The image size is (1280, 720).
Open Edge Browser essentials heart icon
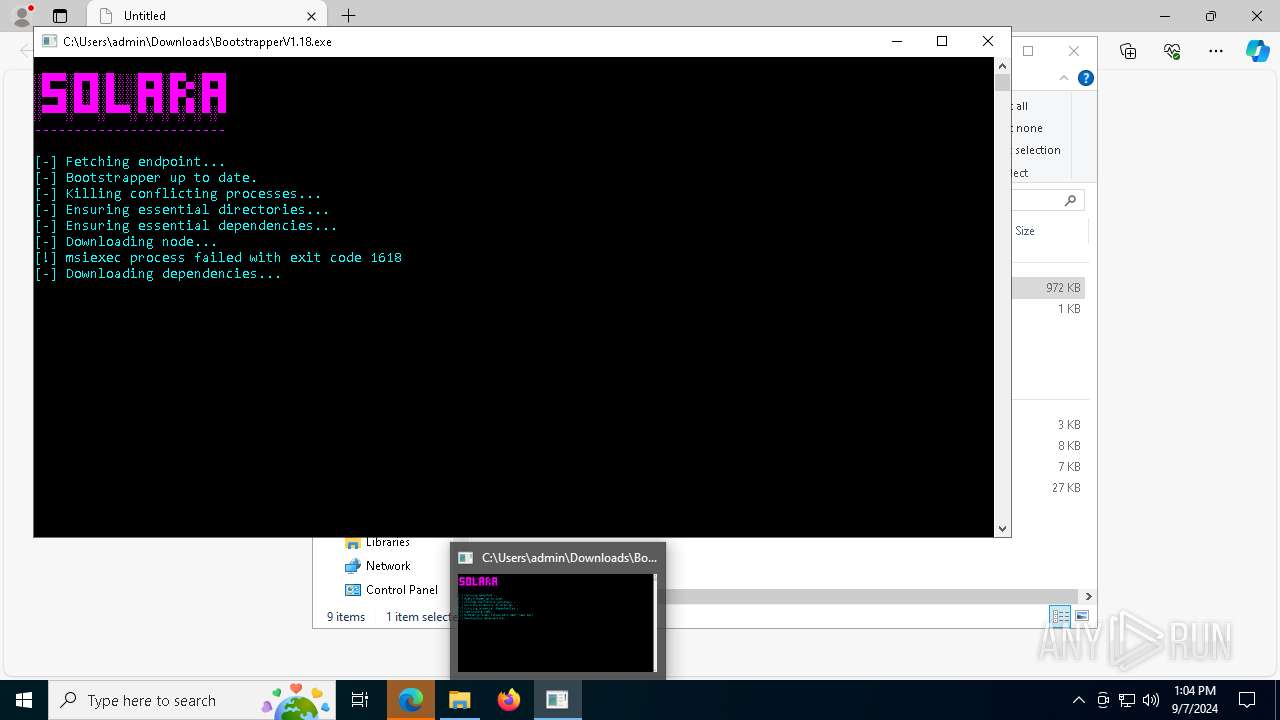(x=1172, y=51)
